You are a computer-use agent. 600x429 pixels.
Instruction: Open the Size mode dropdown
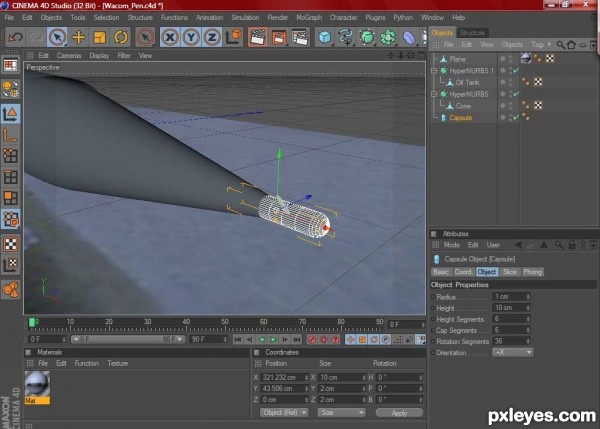coord(341,413)
